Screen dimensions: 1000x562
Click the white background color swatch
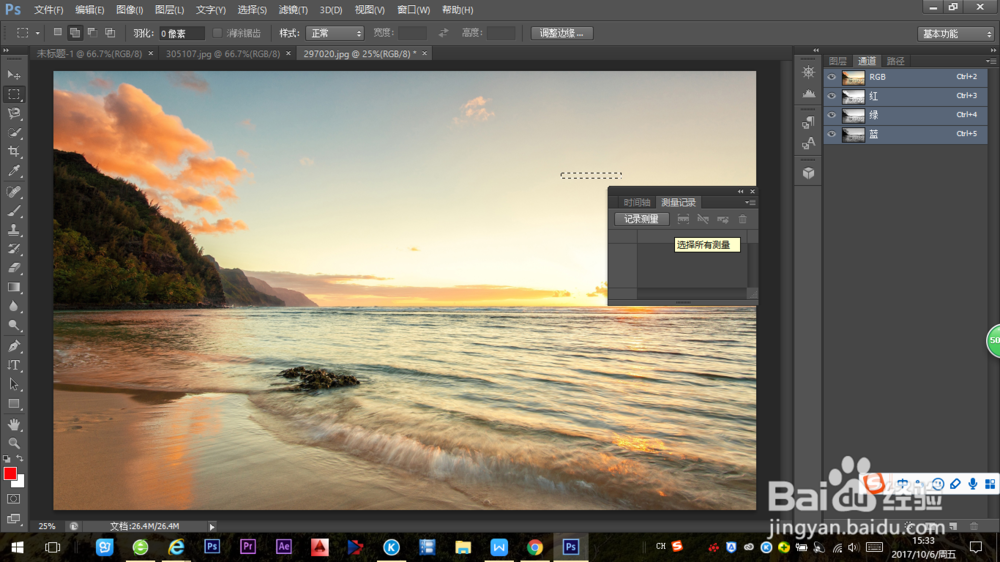click(x=20, y=482)
